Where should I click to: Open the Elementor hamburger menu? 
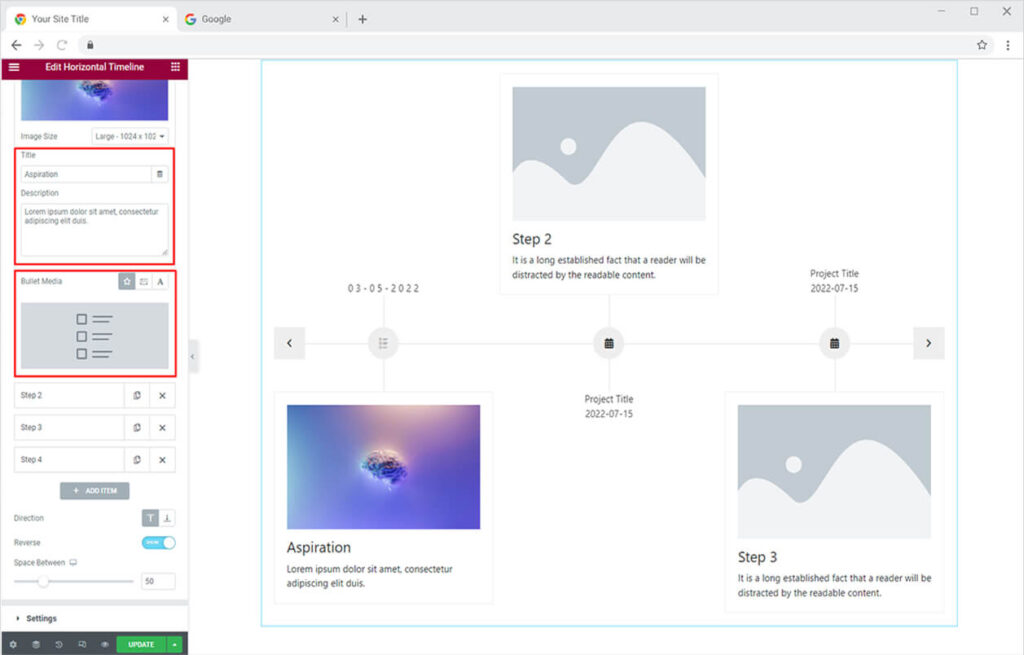[x=13, y=67]
